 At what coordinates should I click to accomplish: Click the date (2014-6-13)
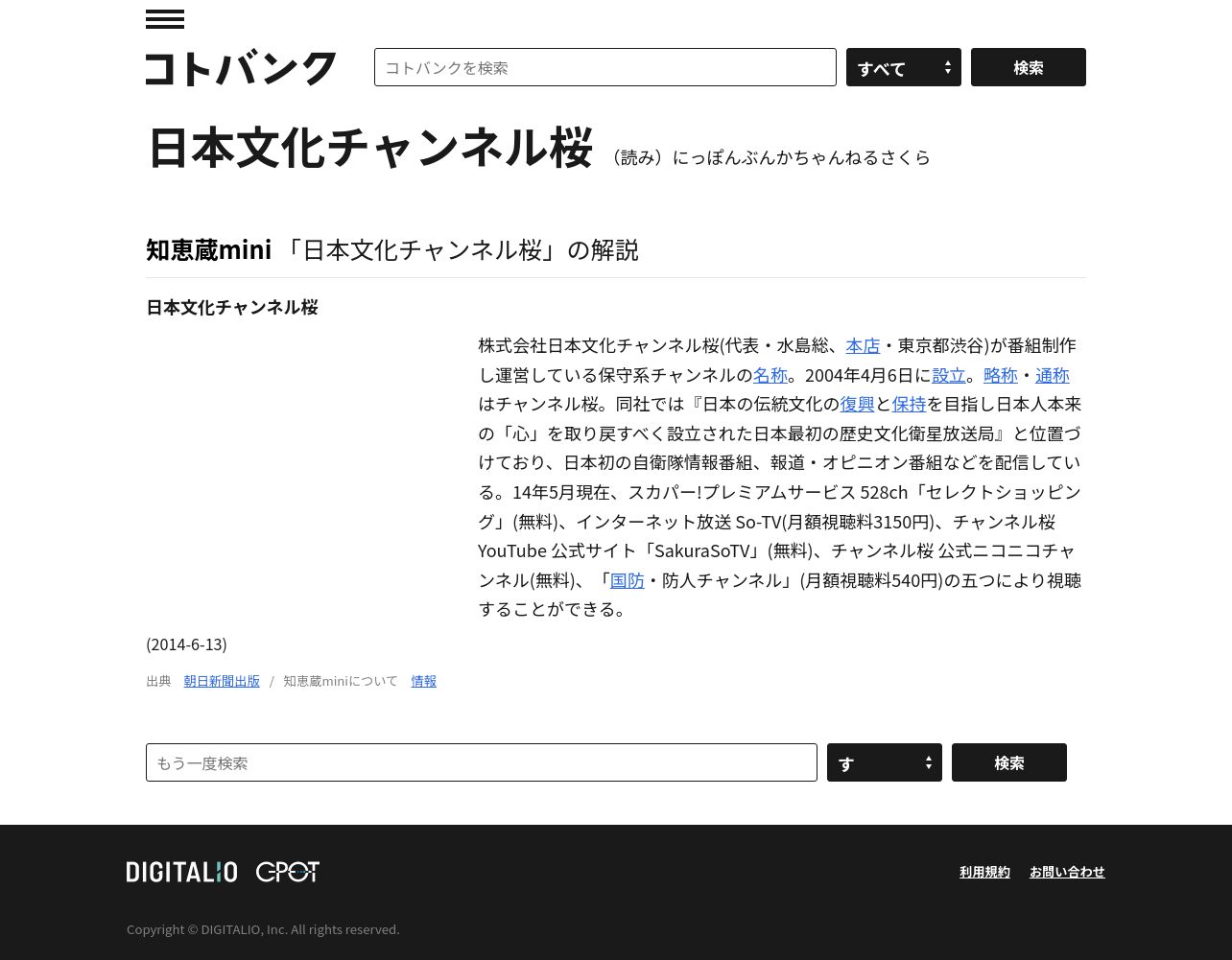186,644
